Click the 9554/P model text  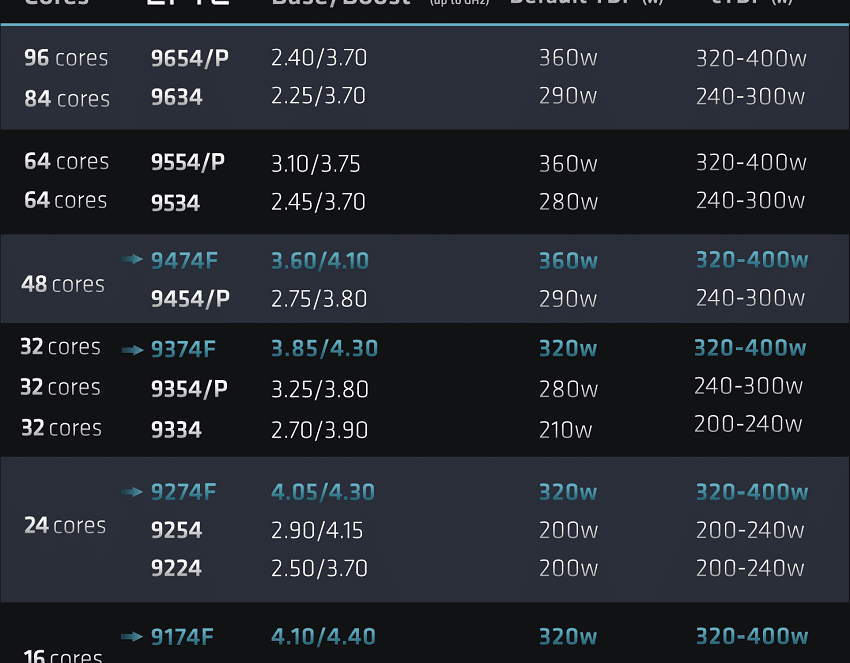188,162
